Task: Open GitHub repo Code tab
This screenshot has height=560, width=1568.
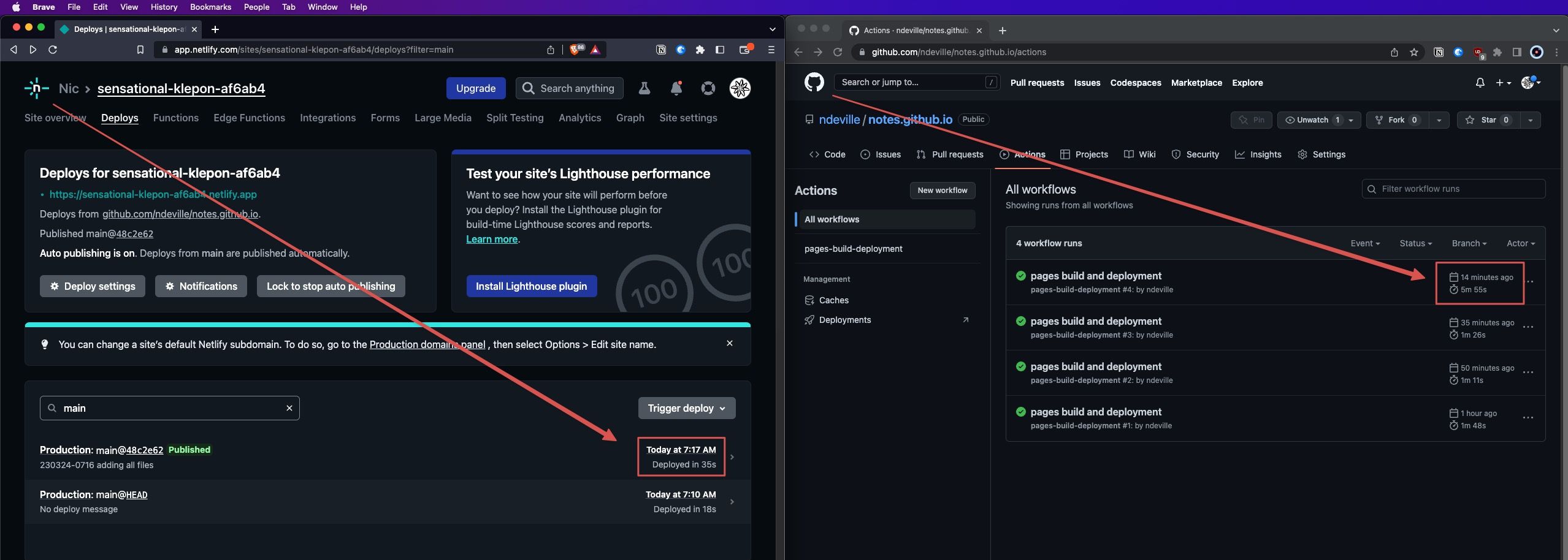Action: pyautogui.click(x=827, y=154)
